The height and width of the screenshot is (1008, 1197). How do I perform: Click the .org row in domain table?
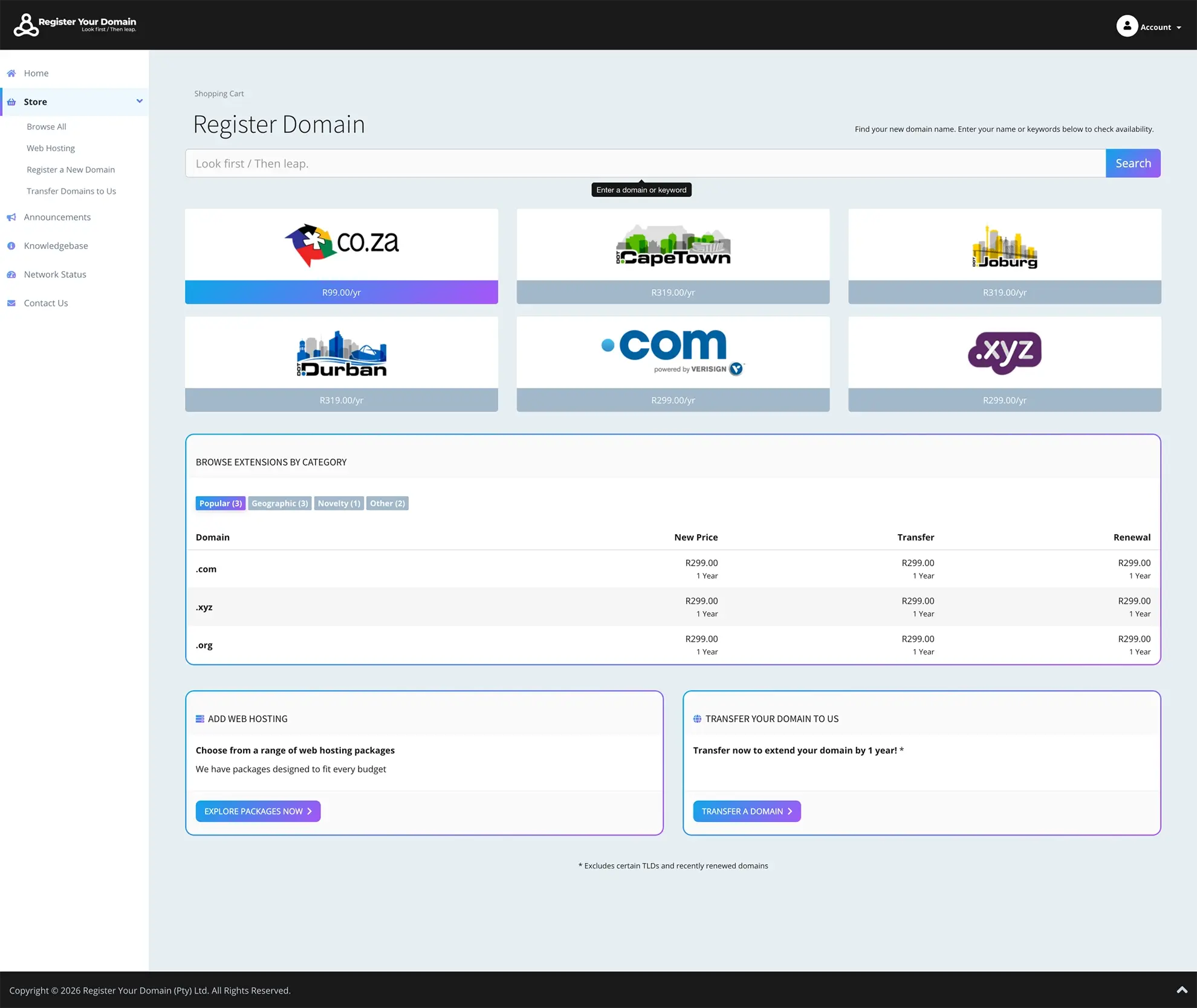click(x=673, y=645)
